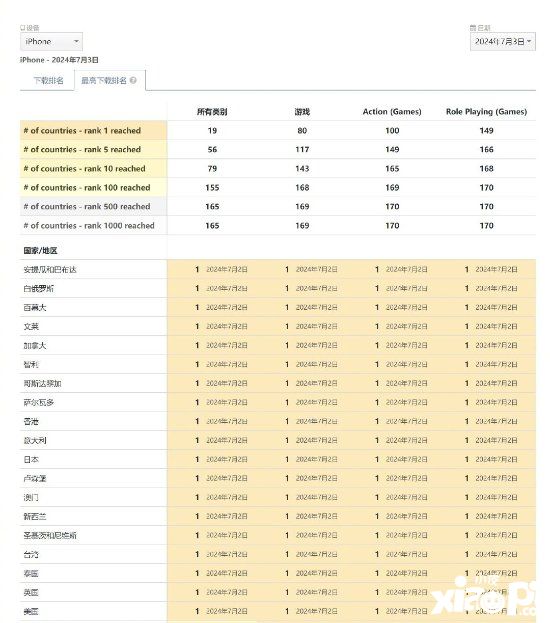The image size is (550, 623).
Task: Click the help icon beside 最高下载排名
Action: tap(133, 80)
